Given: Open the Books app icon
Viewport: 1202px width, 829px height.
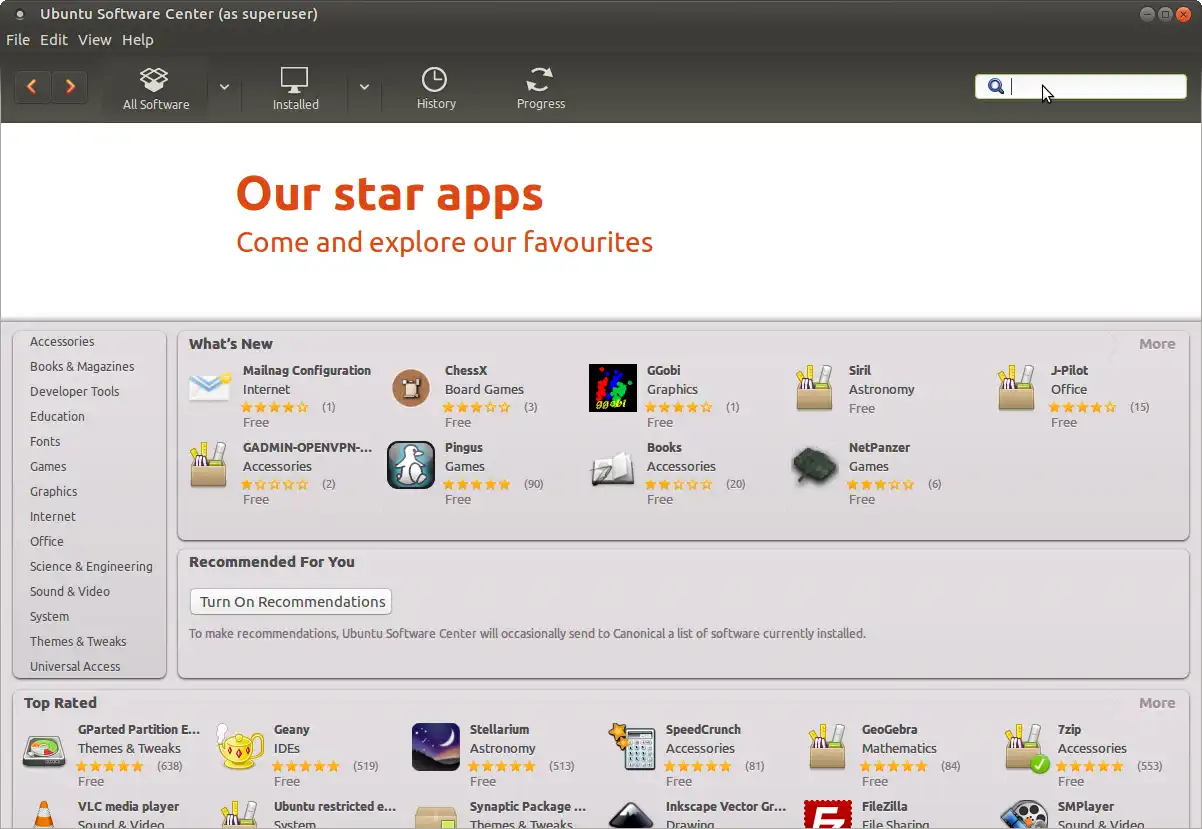Looking at the screenshot, I should 613,467.
